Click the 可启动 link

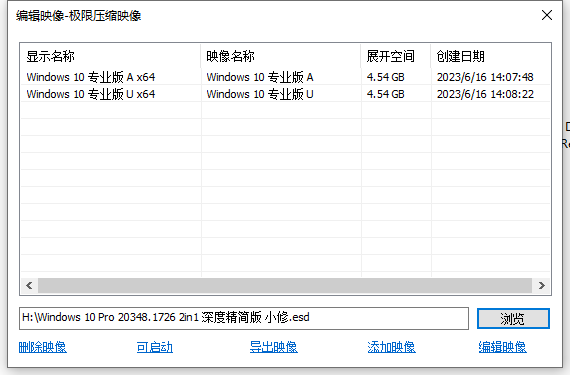click(154, 347)
